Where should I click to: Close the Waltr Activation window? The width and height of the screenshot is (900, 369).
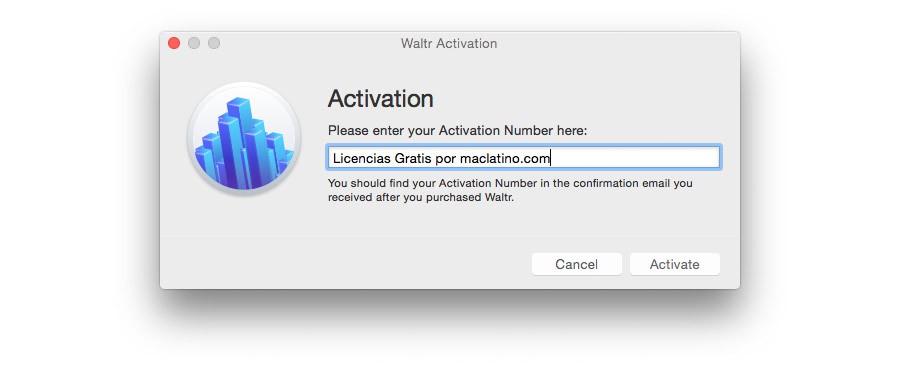174,43
